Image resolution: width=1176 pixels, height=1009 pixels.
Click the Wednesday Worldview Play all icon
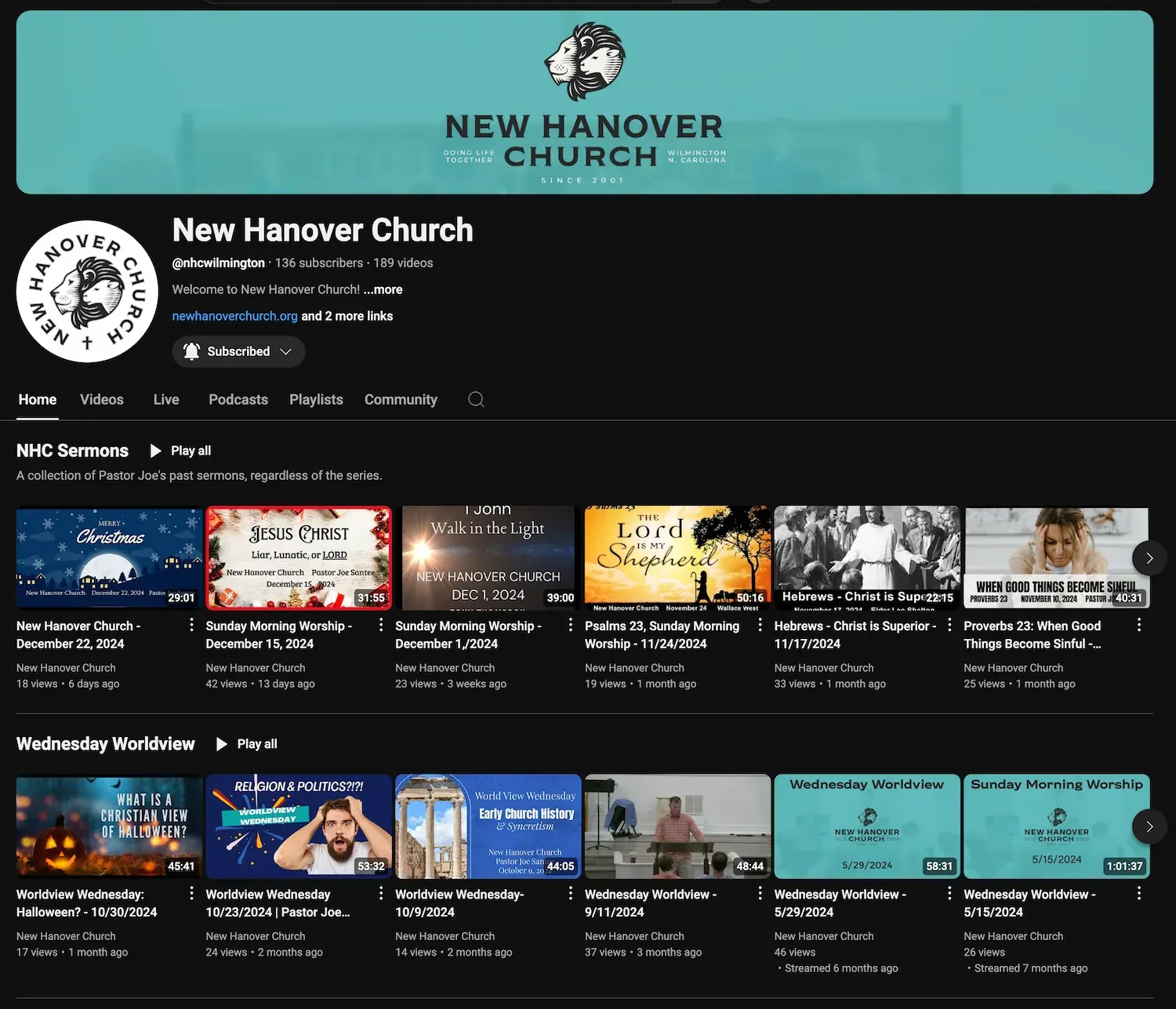[222, 744]
